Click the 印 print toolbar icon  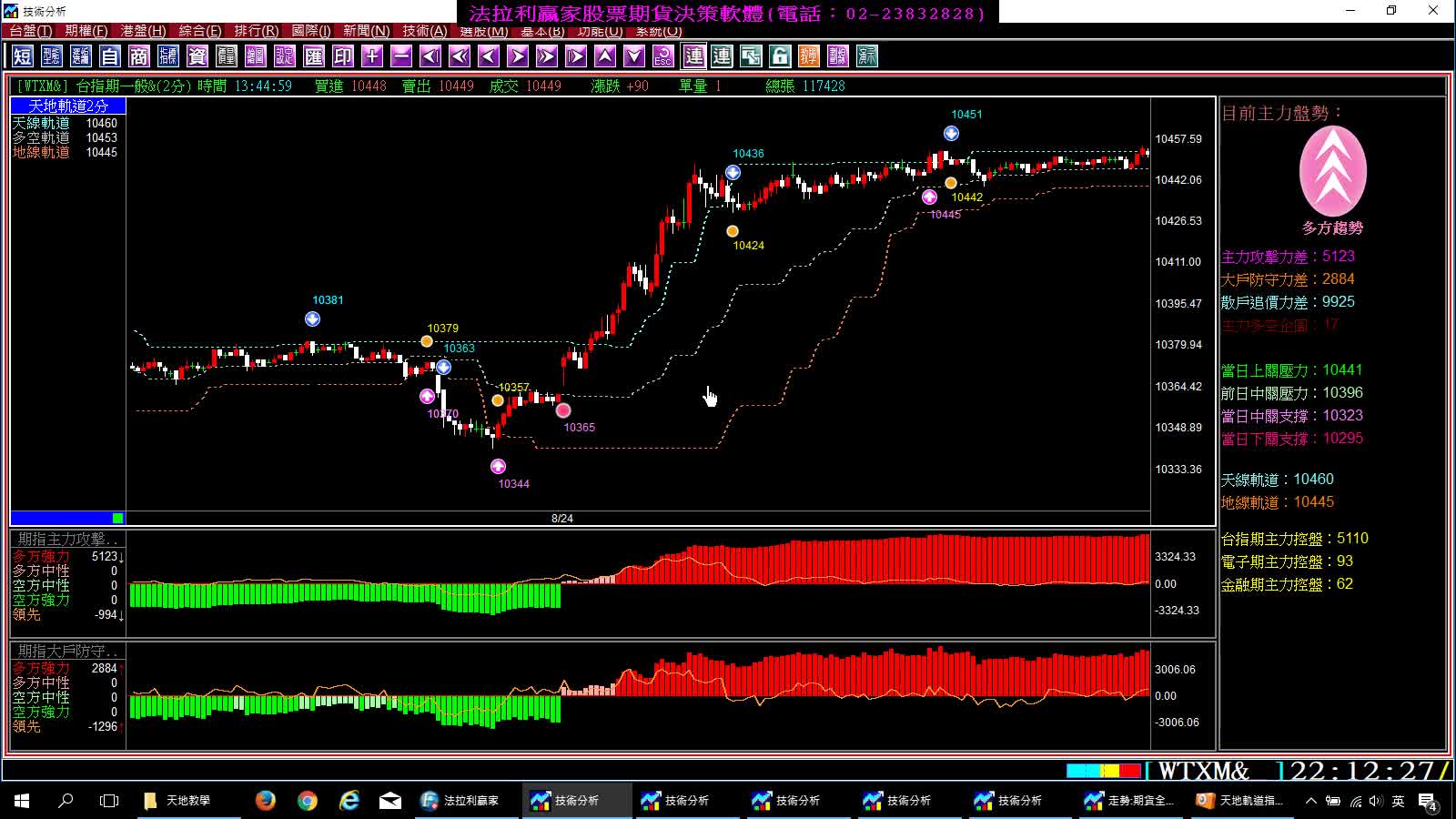click(343, 56)
